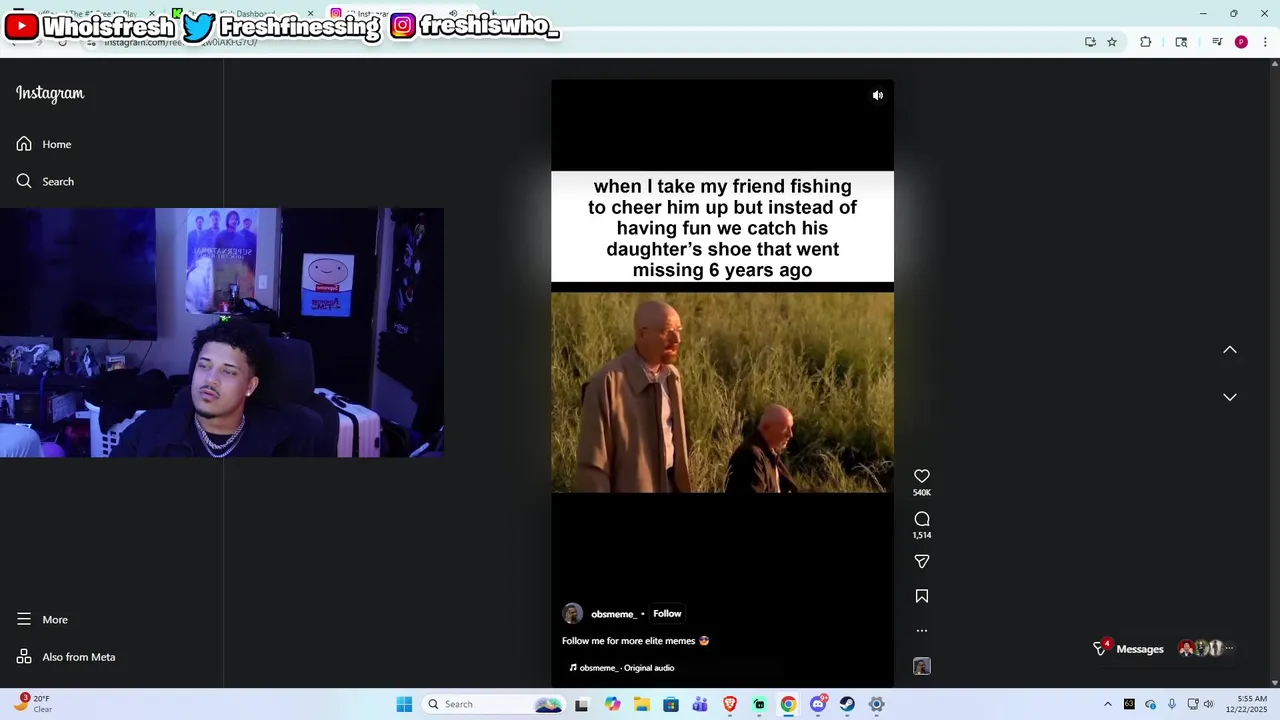1280x720 pixels.
Task: Open Task View on the taskbar
Action: (x=582, y=704)
